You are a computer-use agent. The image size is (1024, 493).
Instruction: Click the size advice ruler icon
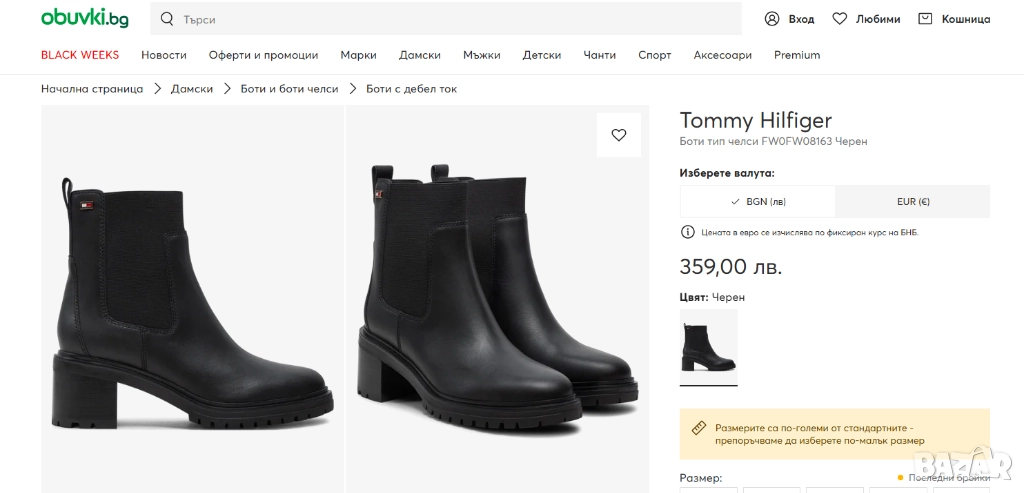tap(700, 427)
